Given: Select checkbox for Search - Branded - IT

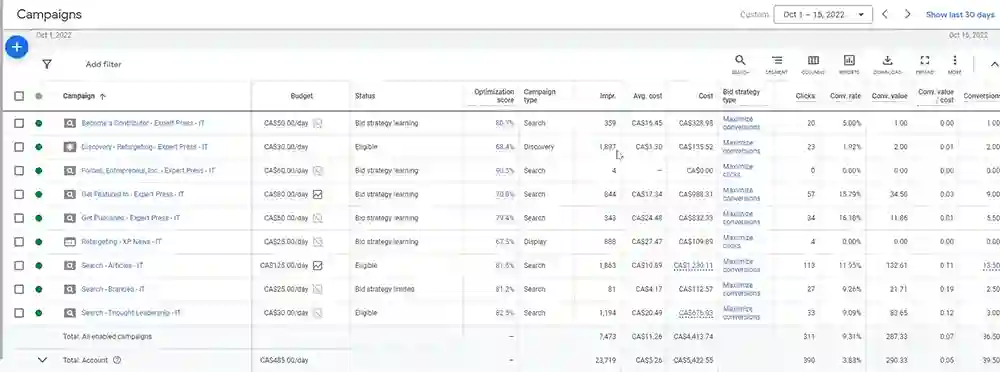Looking at the screenshot, I should click(x=19, y=289).
